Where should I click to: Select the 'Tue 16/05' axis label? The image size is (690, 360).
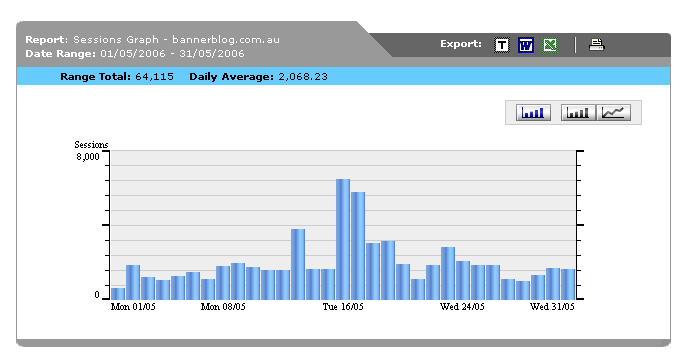[343, 307]
